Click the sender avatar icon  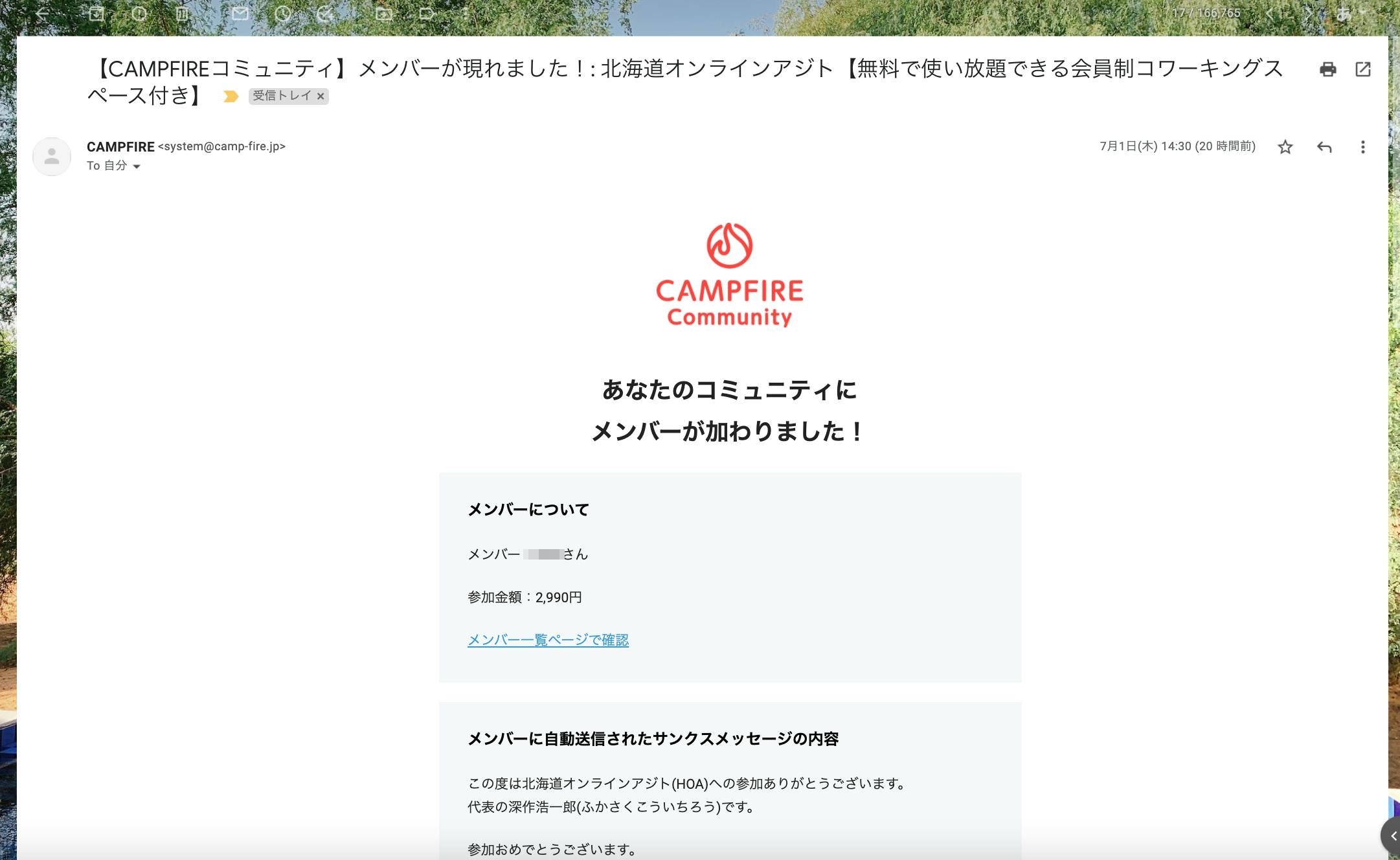(x=52, y=156)
